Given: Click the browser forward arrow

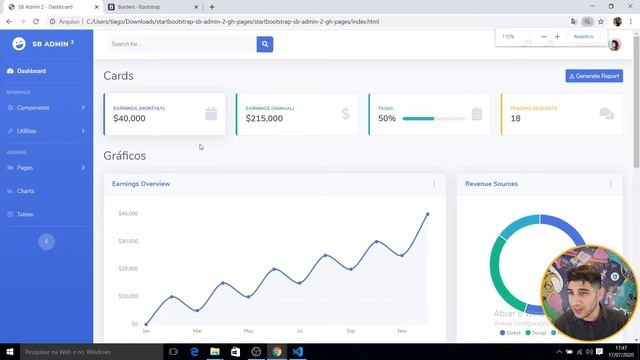Looking at the screenshot, I should (x=22, y=22).
